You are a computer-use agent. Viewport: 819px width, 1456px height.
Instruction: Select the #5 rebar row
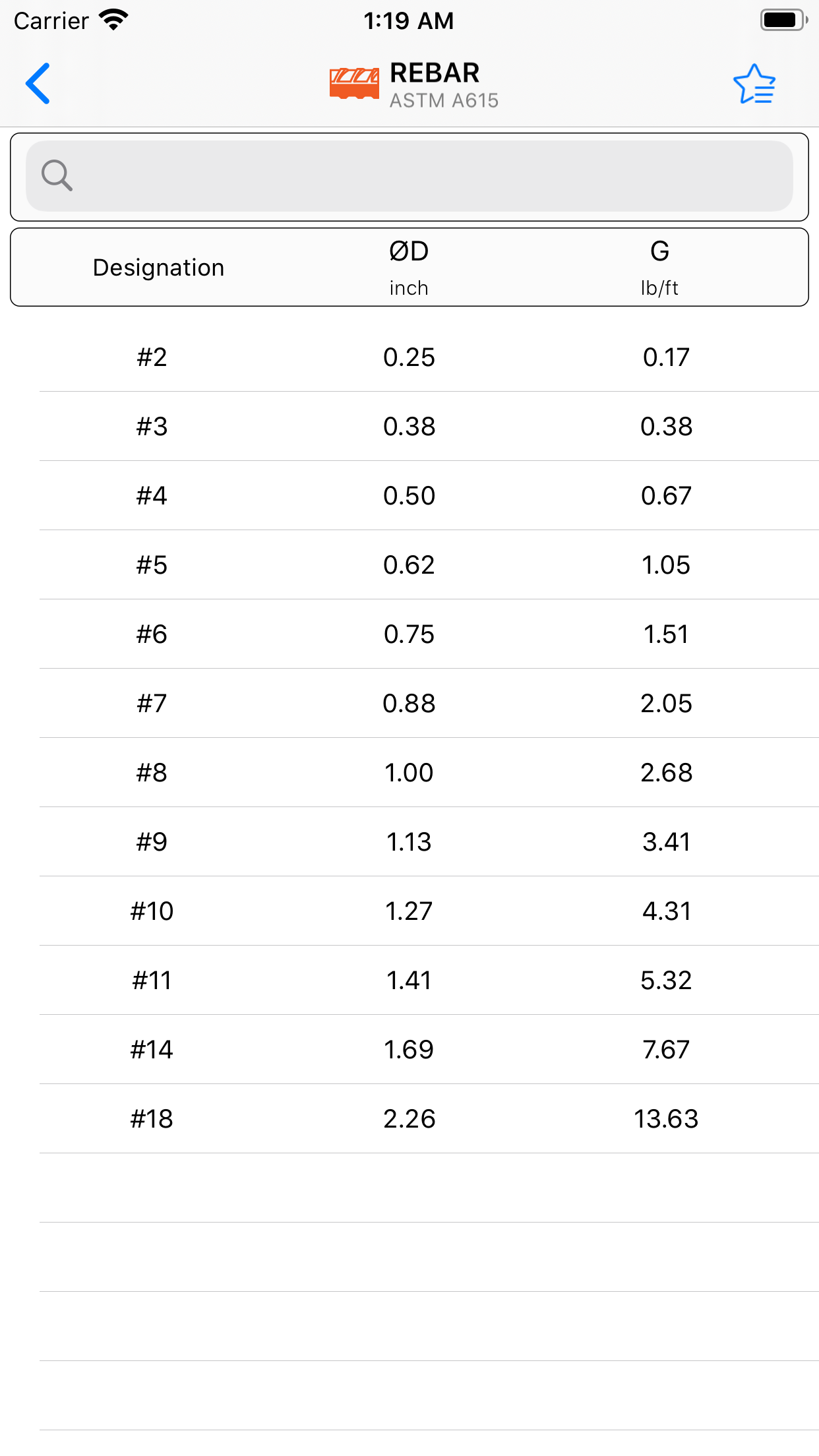point(409,564)
